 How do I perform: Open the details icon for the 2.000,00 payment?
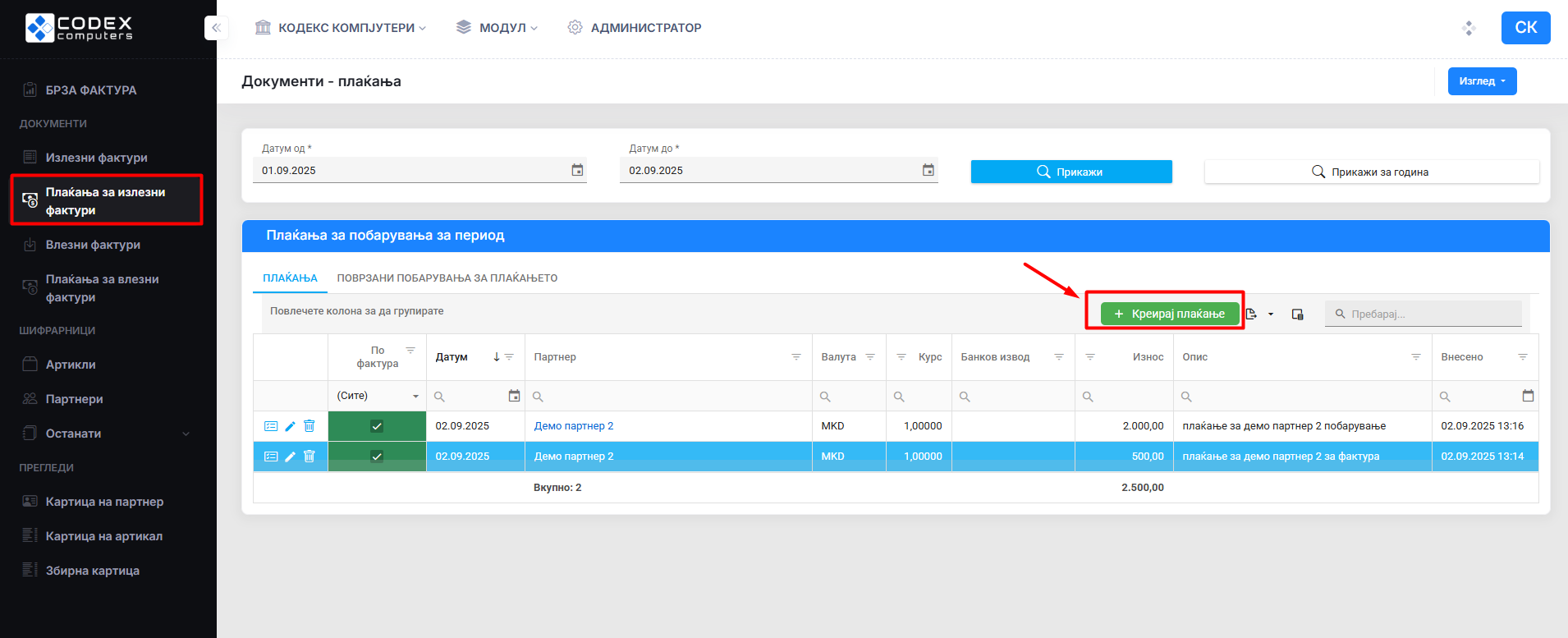(x=271, y=426)
